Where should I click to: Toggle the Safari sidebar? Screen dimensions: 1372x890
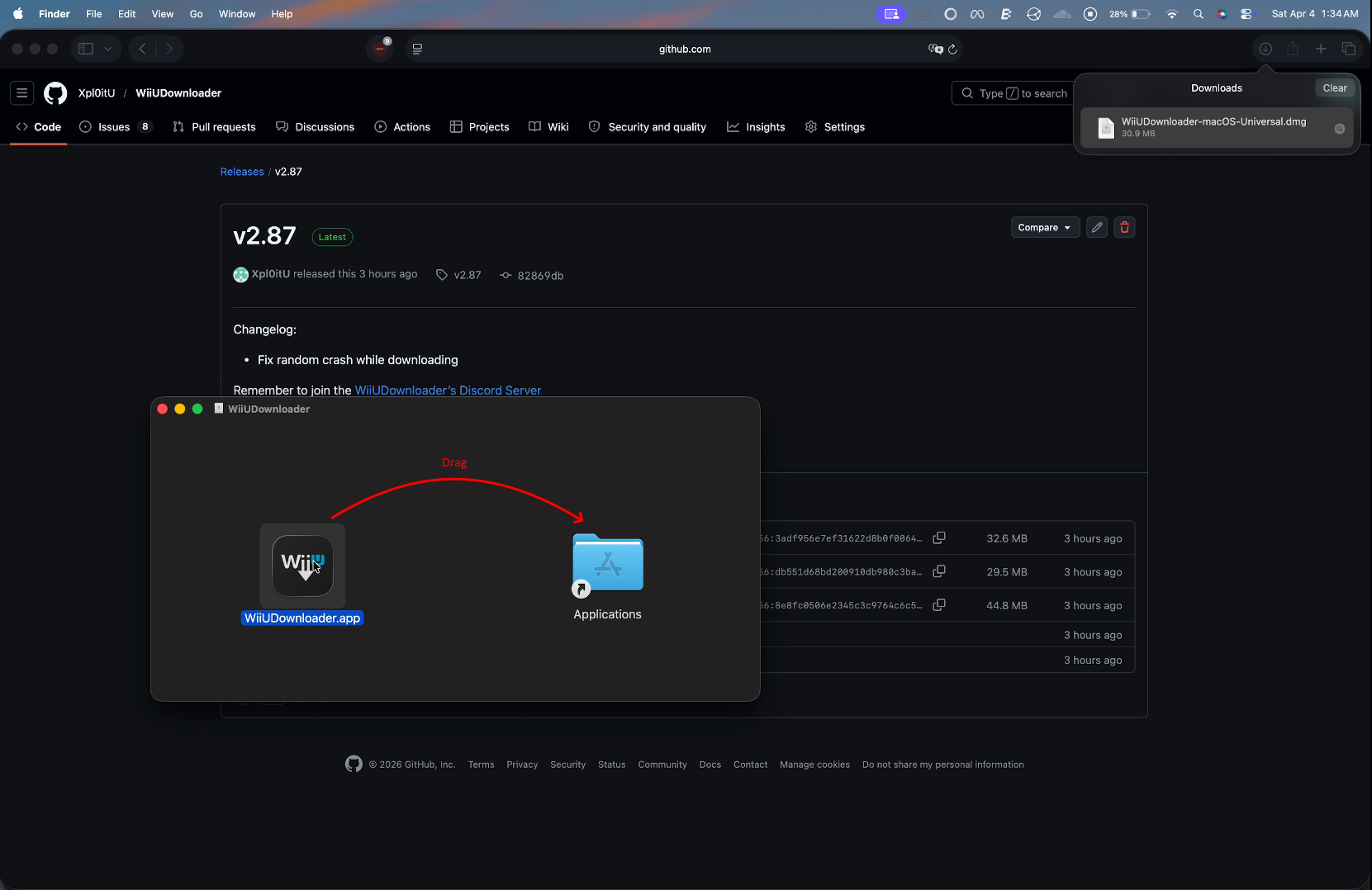point(86,48)
